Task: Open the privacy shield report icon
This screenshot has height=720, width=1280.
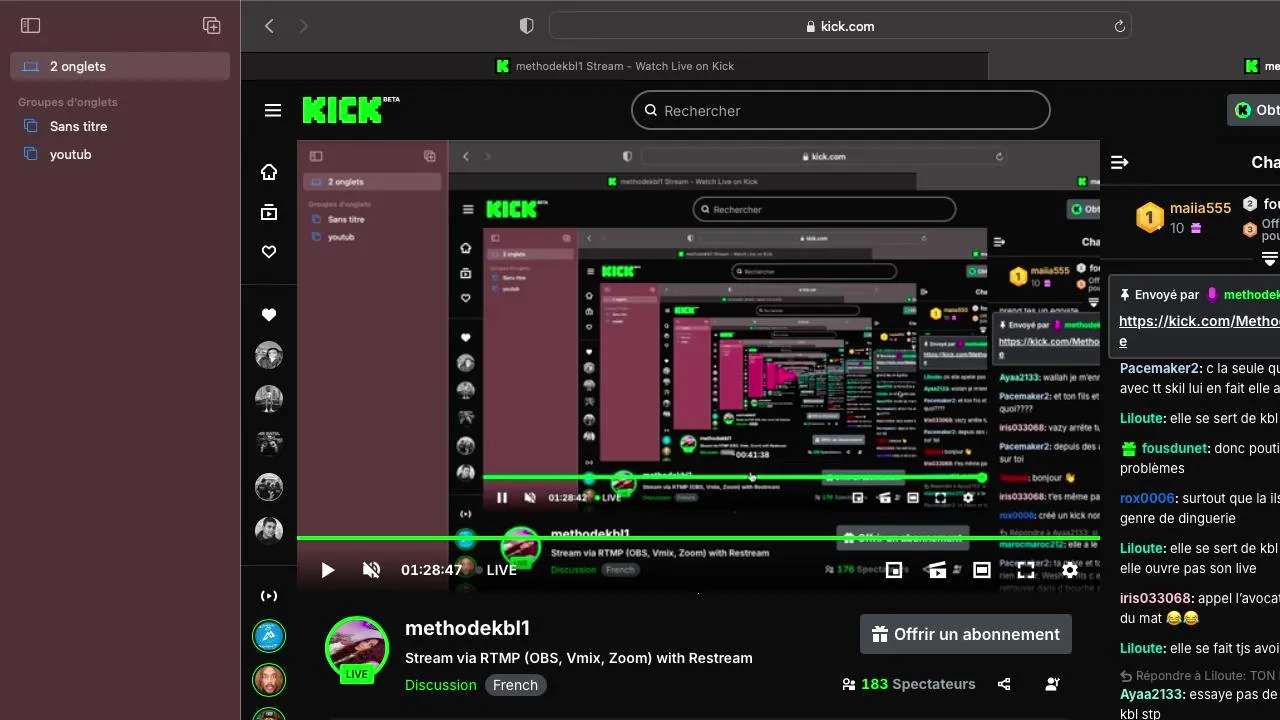Action: (x=527, y=26)
